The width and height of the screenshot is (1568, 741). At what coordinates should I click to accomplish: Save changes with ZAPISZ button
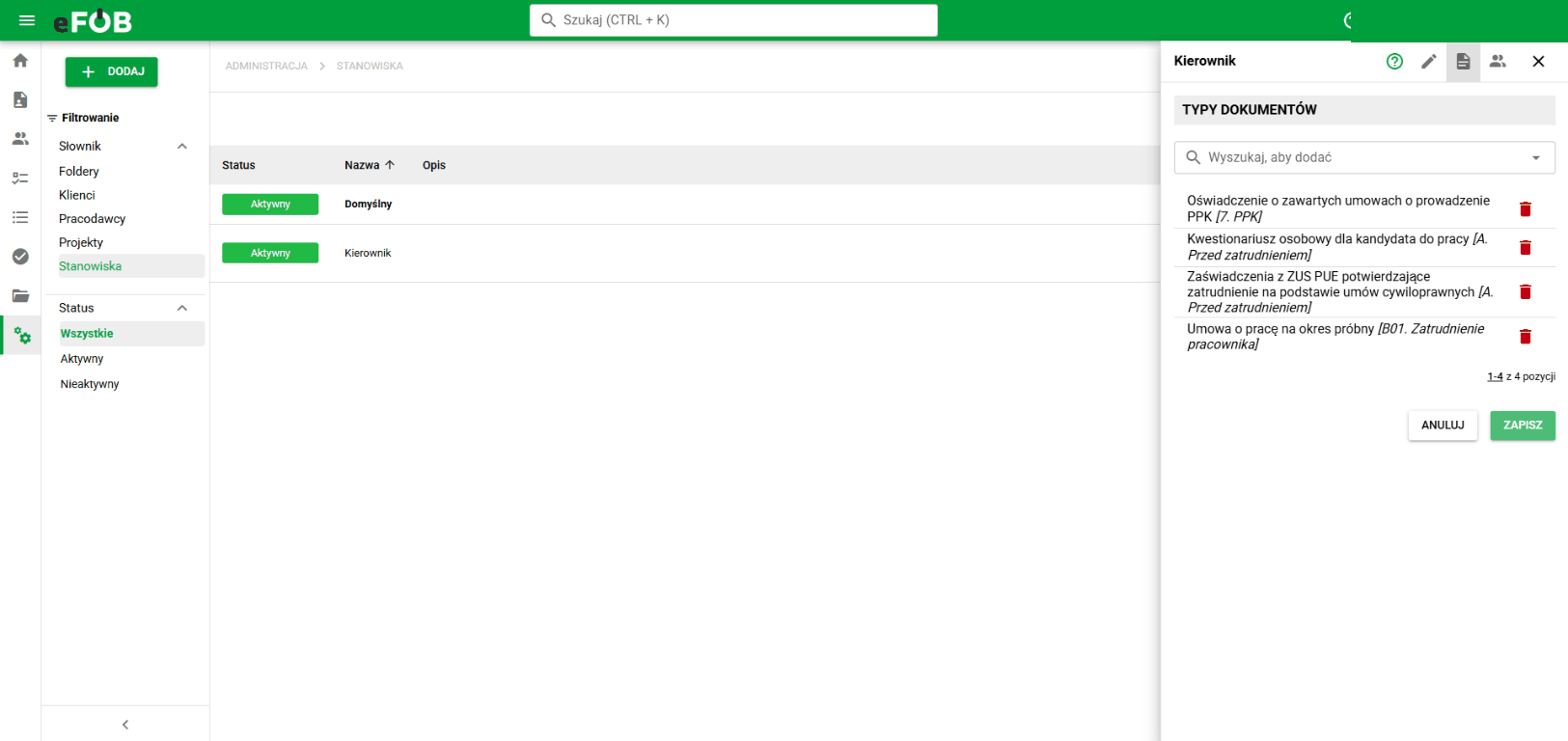click(1523, 425)
